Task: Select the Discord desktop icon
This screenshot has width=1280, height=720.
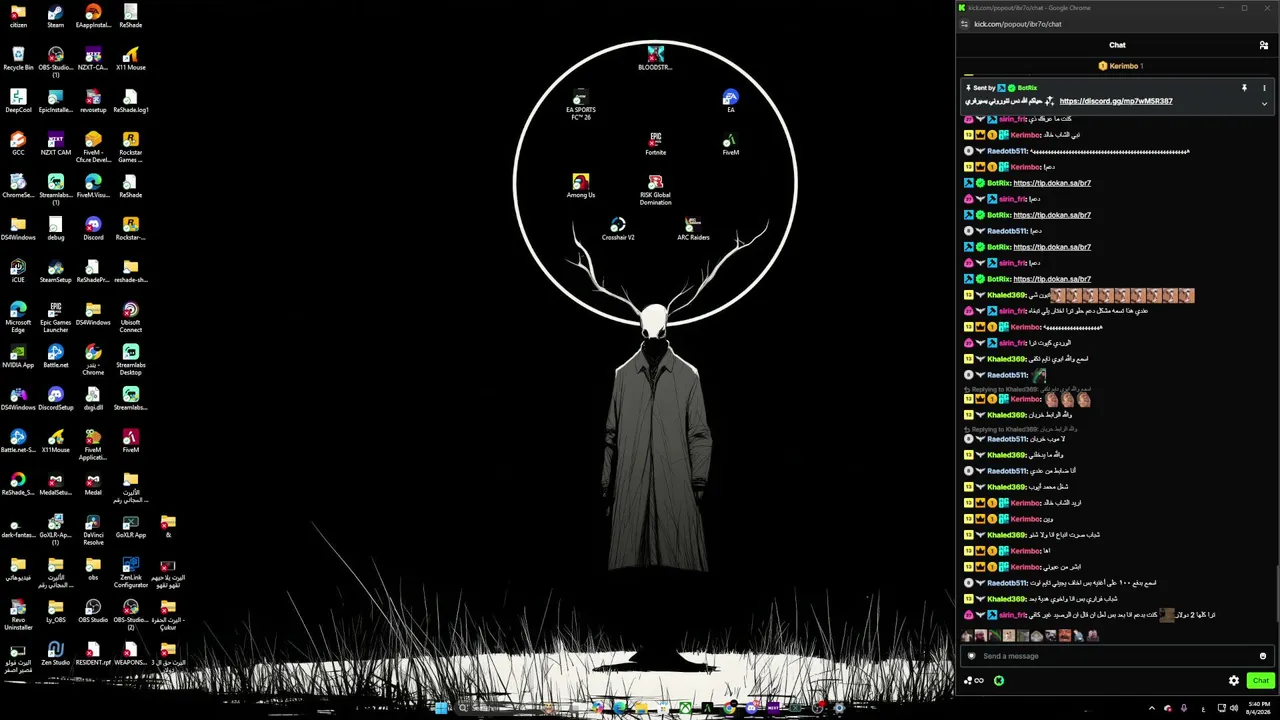Action: 93,228
